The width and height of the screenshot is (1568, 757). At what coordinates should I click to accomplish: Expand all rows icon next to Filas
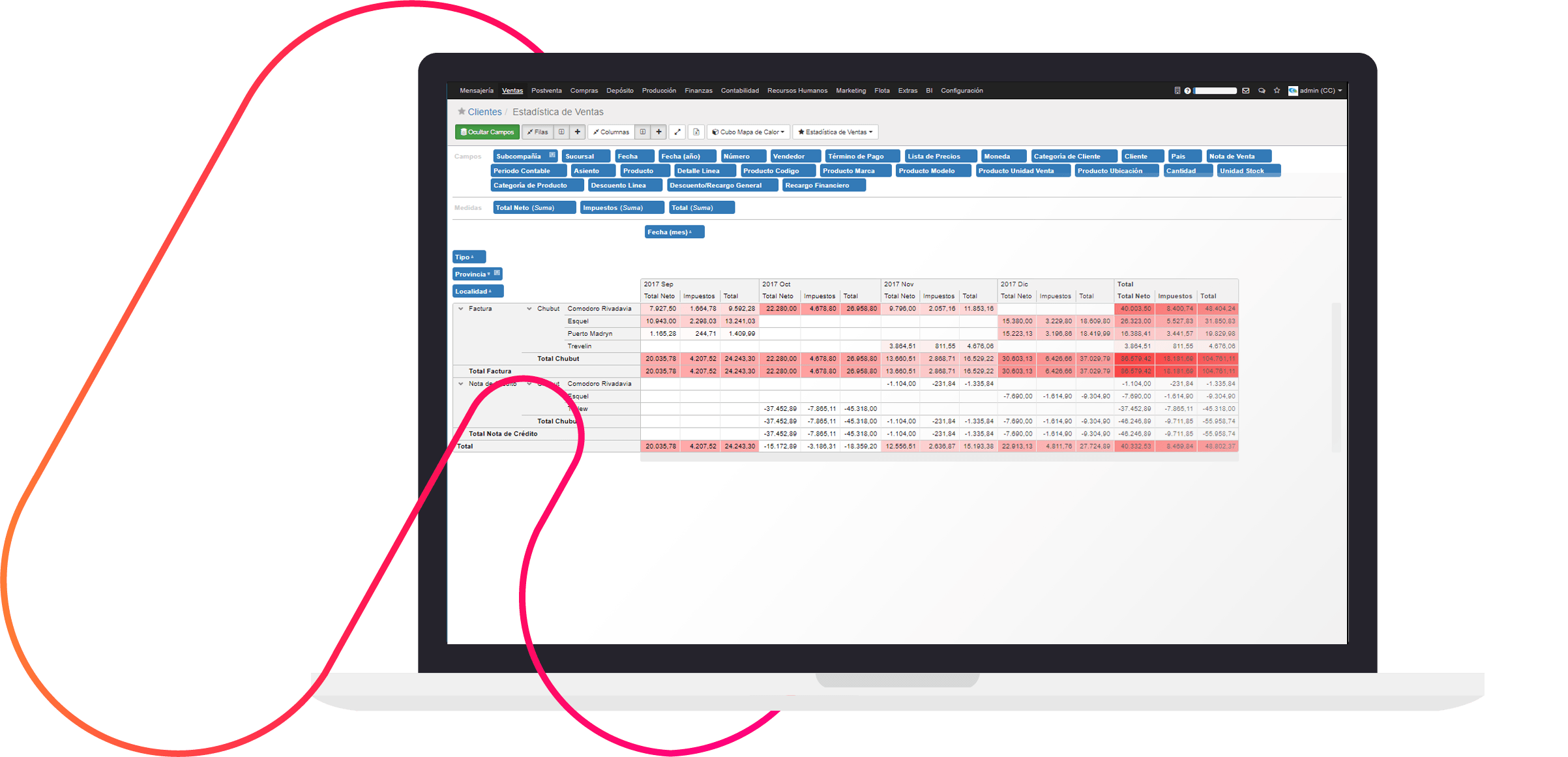coord(561,132)
